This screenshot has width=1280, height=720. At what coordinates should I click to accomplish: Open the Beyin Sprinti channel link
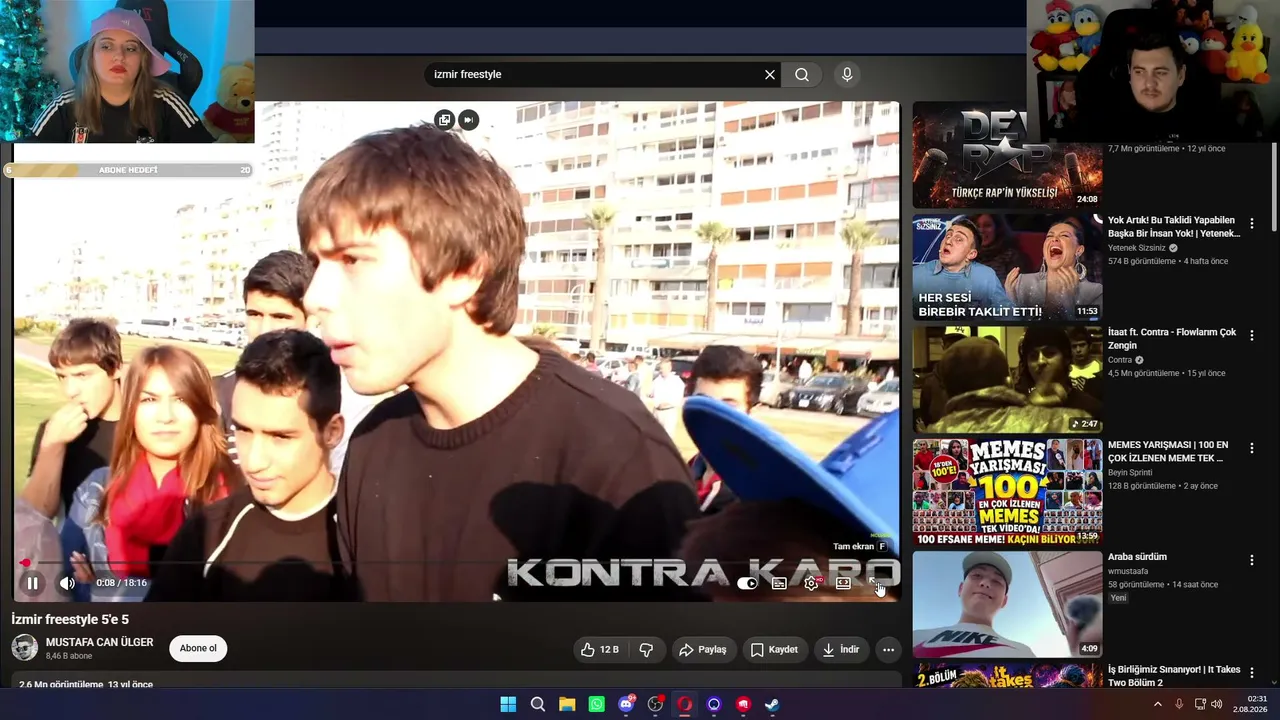click(x=1130, y=472)
